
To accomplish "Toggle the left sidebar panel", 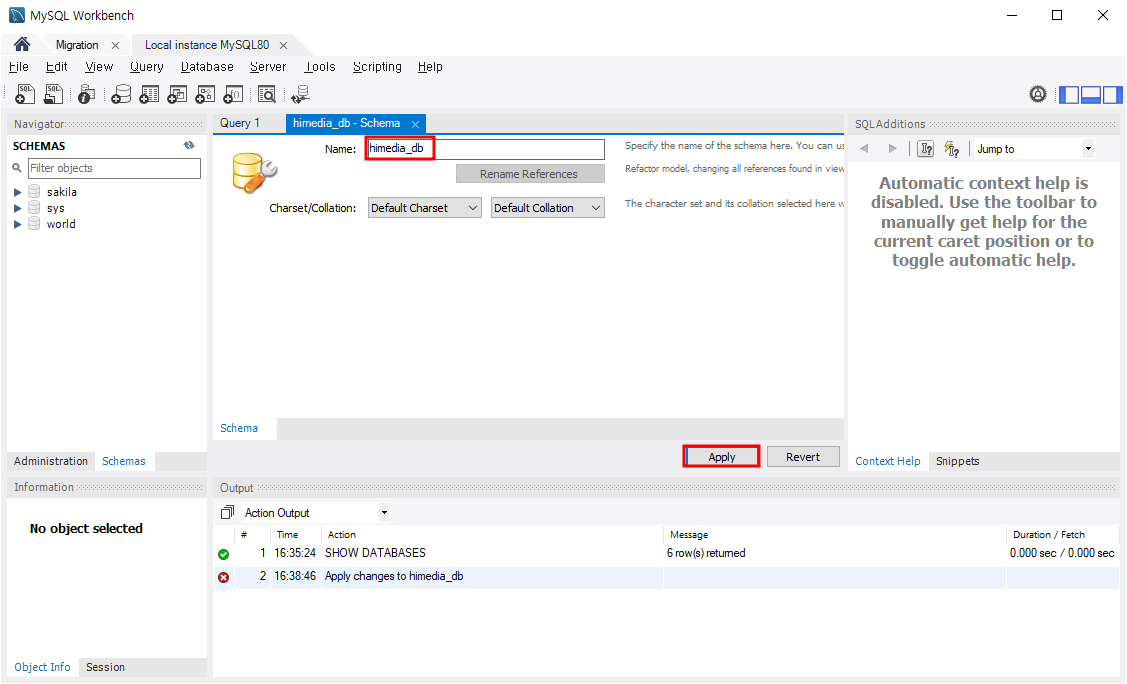I will 1070,94.
